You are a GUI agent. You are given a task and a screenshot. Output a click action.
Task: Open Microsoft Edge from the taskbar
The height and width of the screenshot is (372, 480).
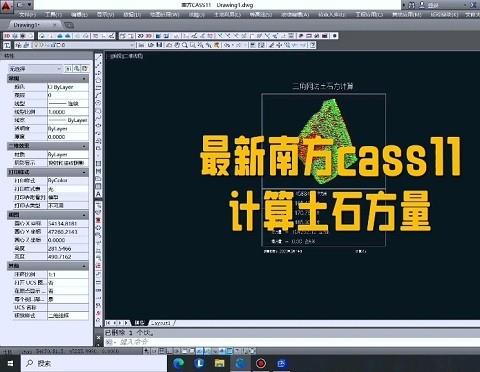coord(179,363)
